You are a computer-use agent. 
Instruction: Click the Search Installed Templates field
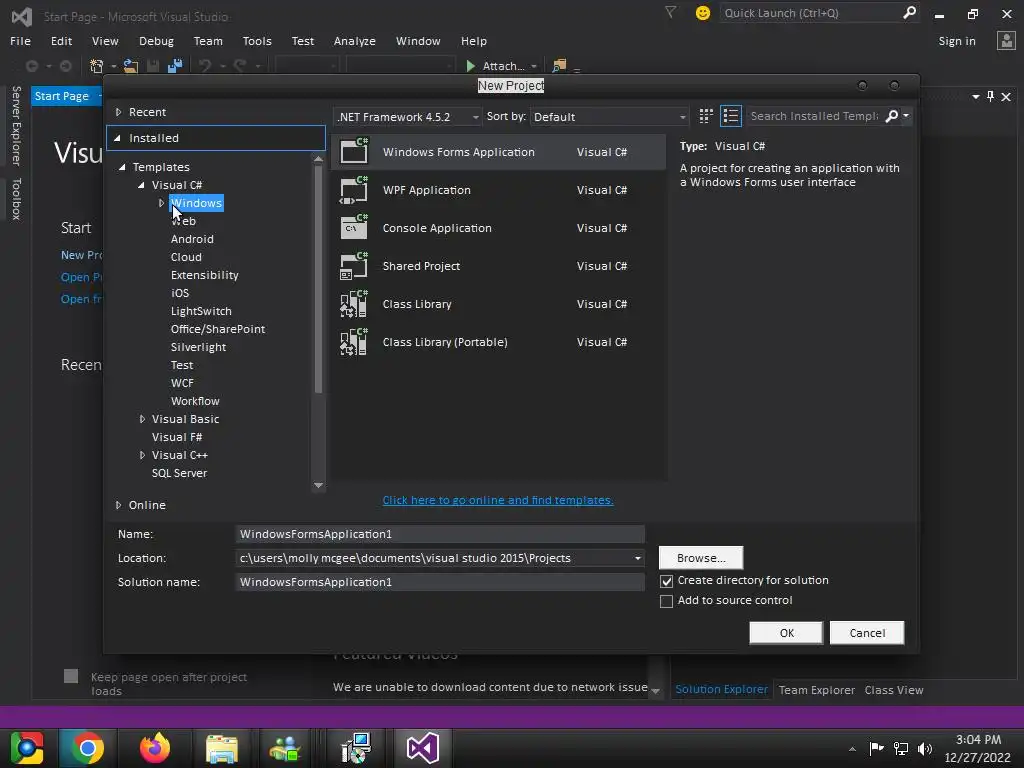814,116
